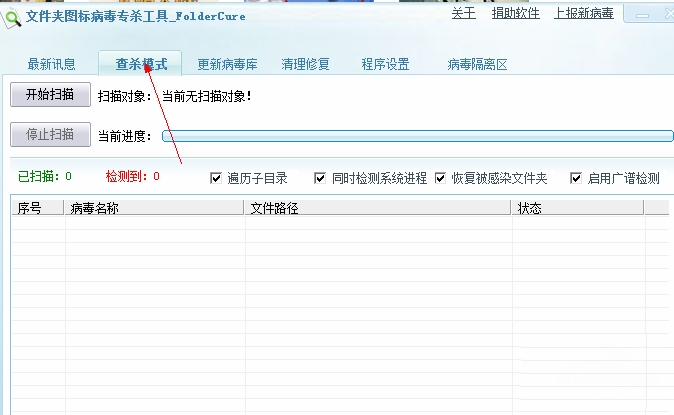Disable the 恢复被感染文件夹 checkbox
674x415 pixels.
[441, 178]
